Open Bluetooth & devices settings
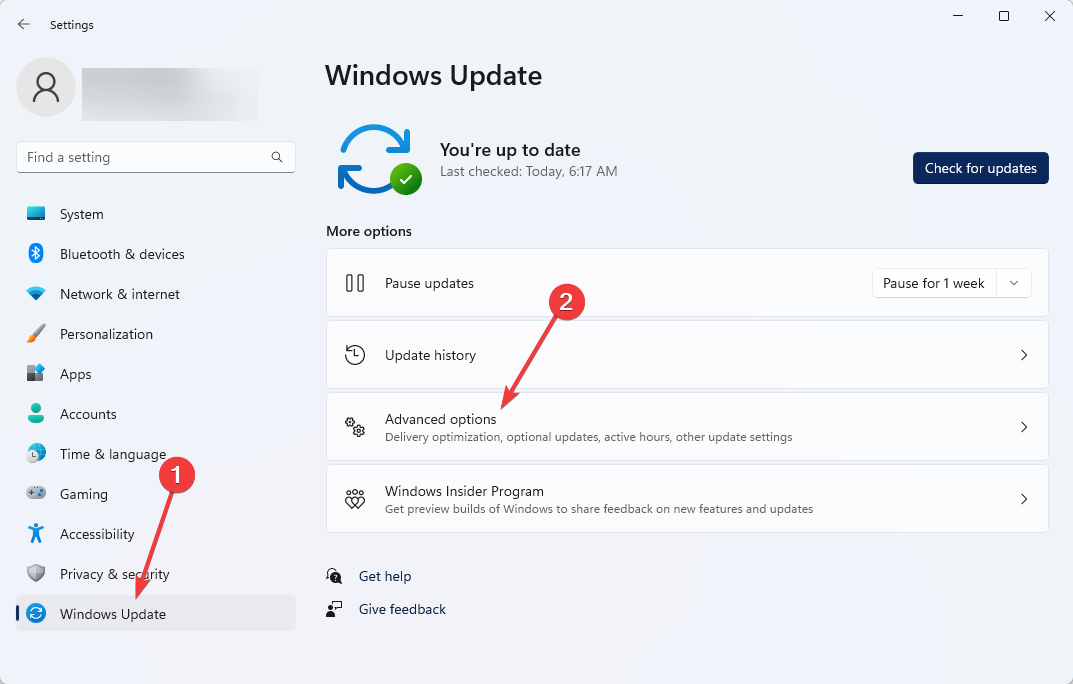Image resolution: width=1073 pixels, height=684 pixels. pos(35,254)
